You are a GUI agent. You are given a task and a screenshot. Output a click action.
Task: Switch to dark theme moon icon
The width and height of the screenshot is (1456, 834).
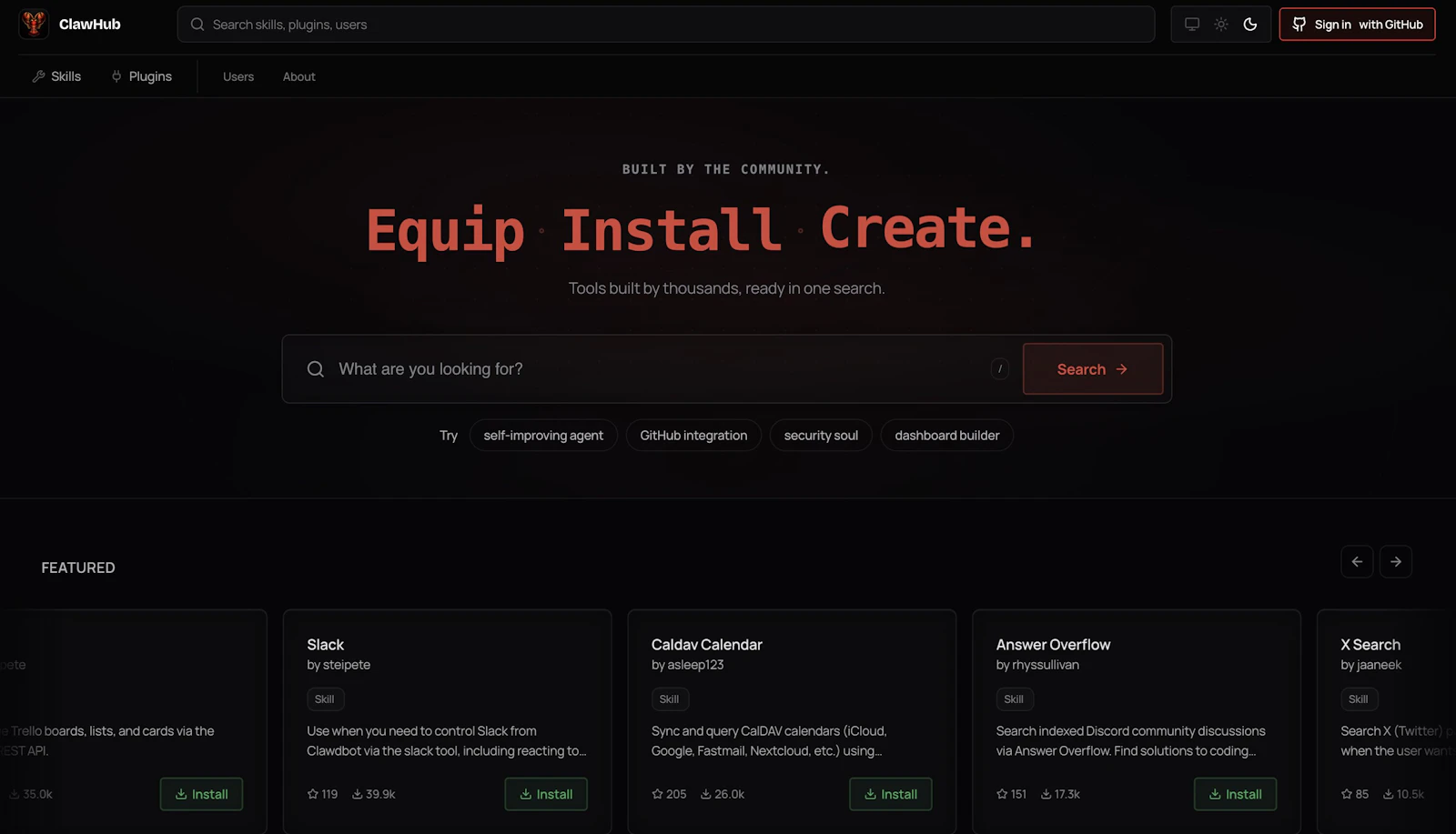click(x=1250, y=25)
